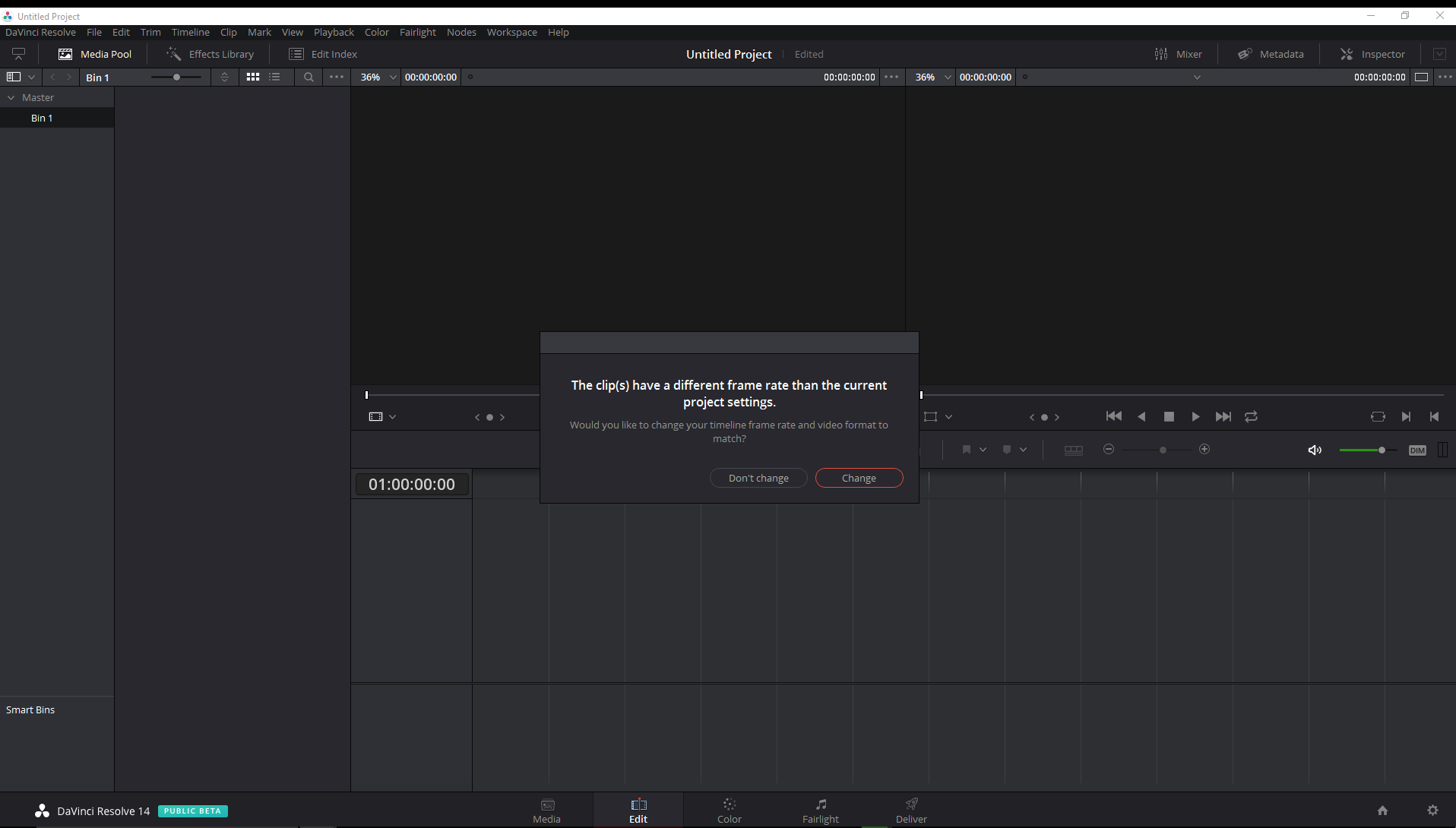
Task: Select Bin 1 in the bin list
Action: tap(57, 118)
